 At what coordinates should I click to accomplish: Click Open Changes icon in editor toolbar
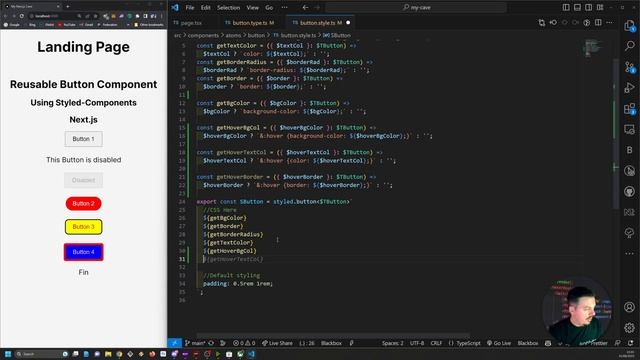(x=542, y=23)
